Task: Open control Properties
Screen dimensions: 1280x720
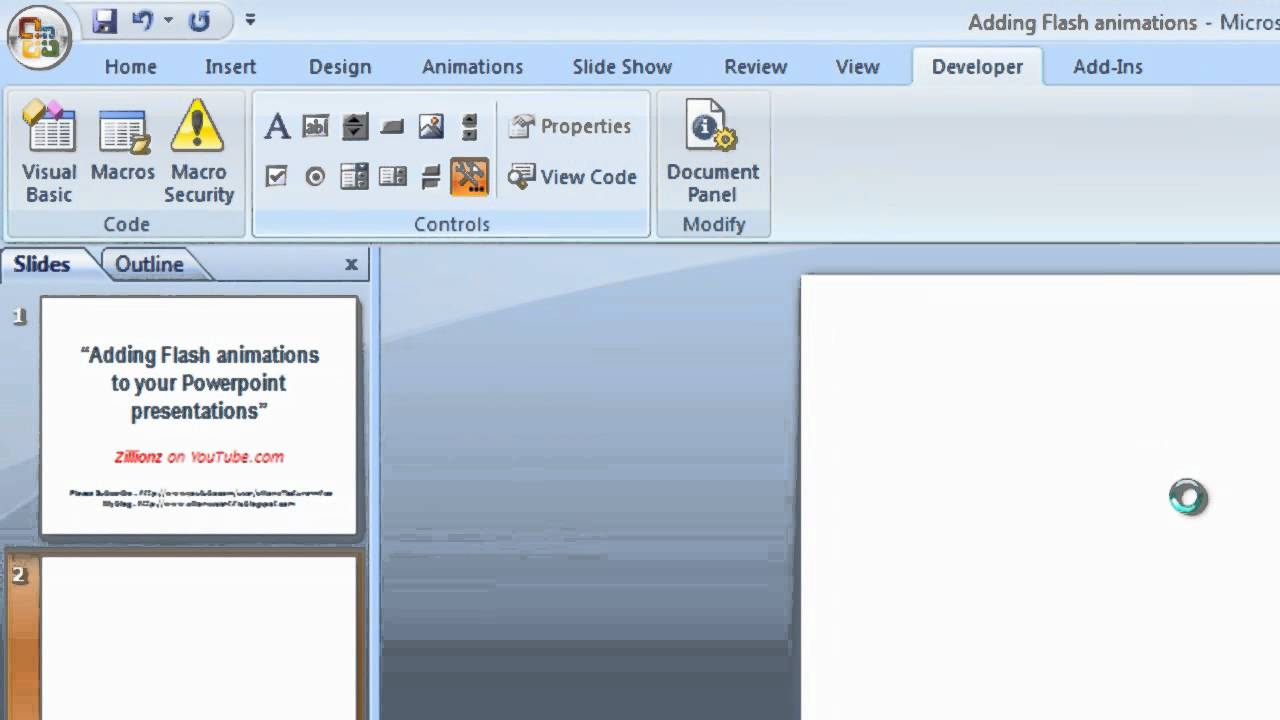Action: pos(570,126)
